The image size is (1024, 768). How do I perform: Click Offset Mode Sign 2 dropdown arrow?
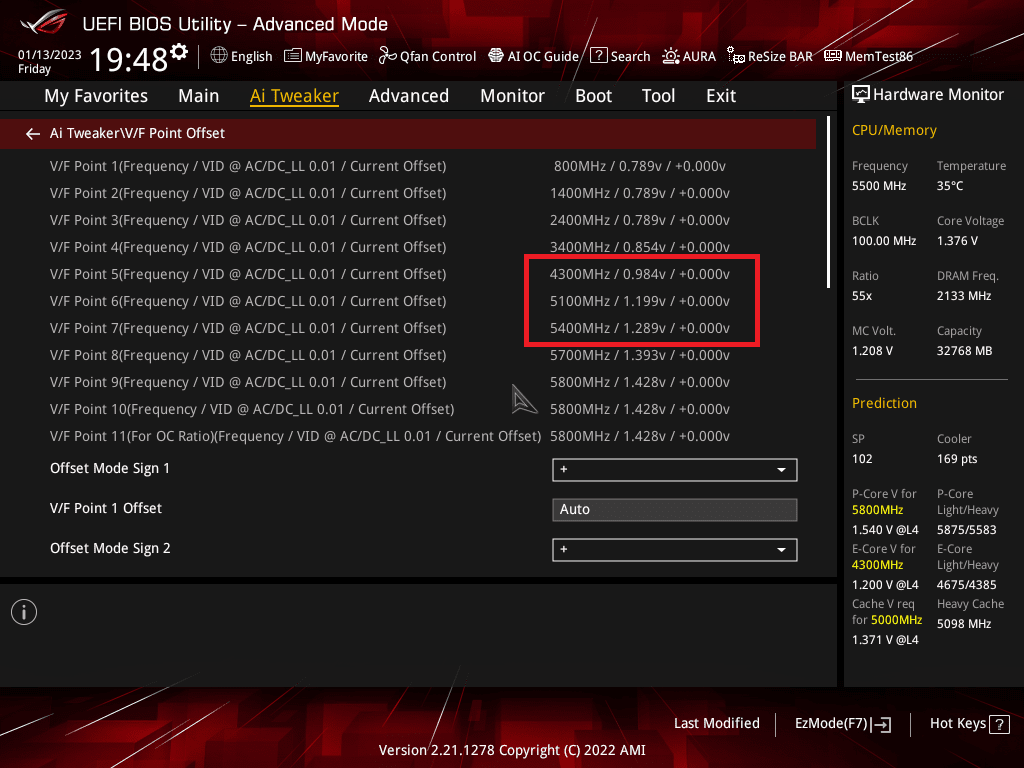point(781,551)
